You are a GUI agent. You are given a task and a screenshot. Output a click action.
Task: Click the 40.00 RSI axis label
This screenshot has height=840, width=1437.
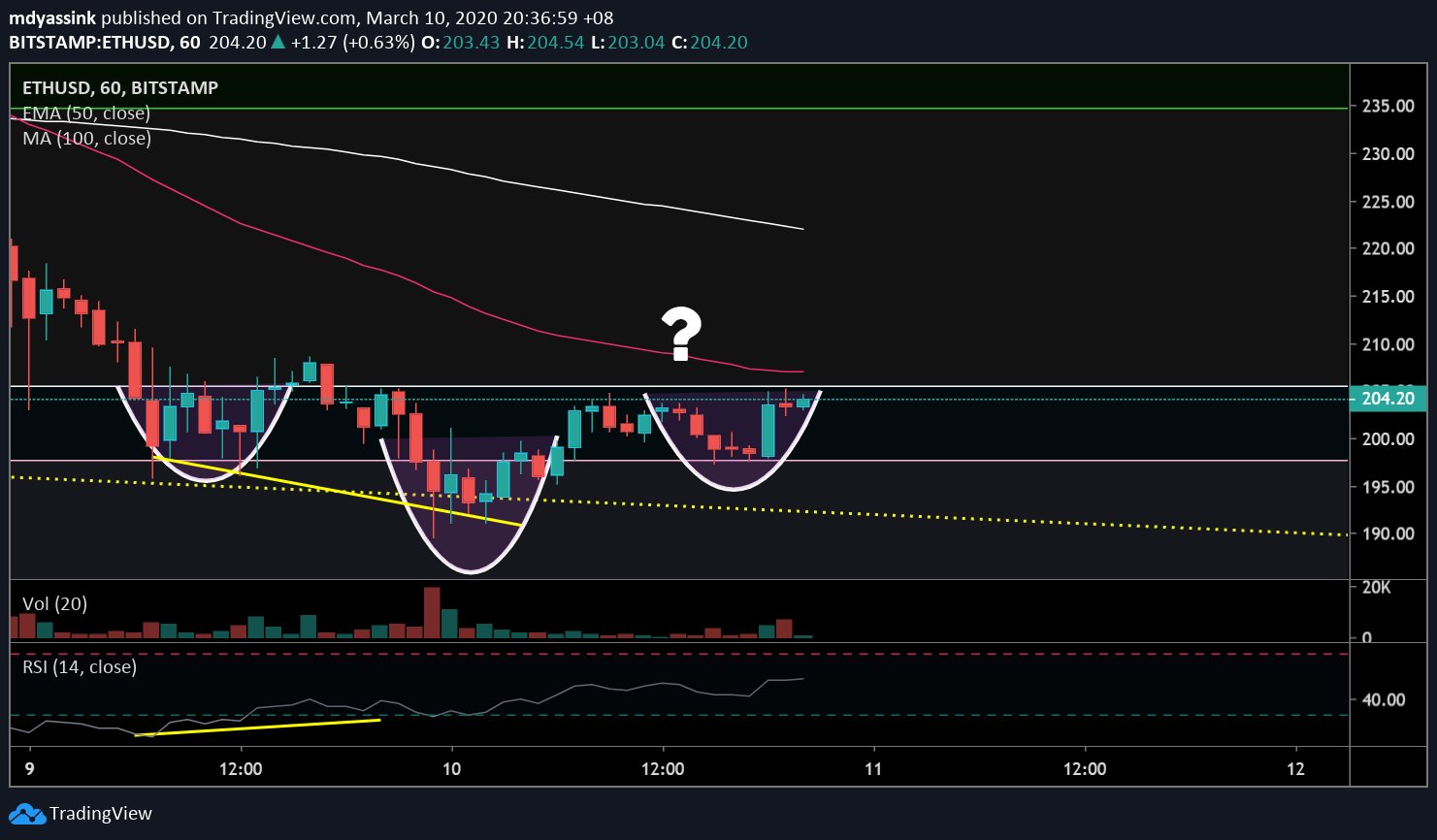click(1384, 700)
